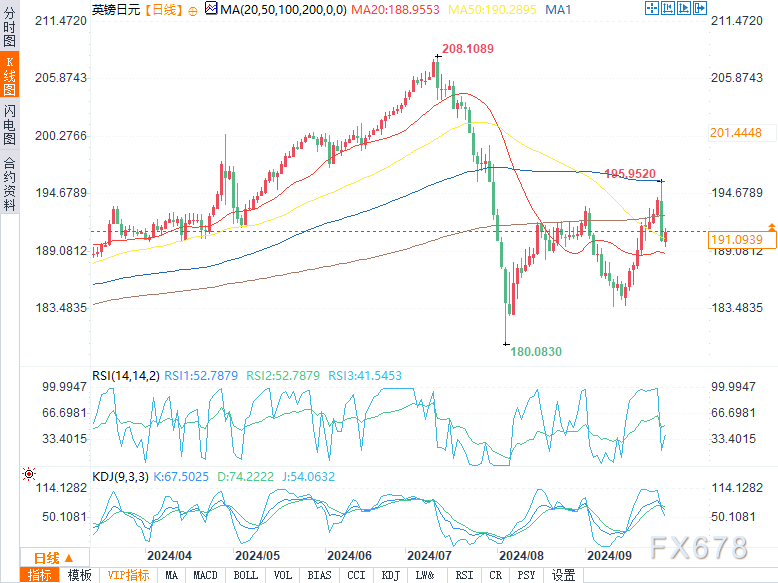Select the 指标 tab at bottom
778x583 pixels.
(x=40, y=575)
